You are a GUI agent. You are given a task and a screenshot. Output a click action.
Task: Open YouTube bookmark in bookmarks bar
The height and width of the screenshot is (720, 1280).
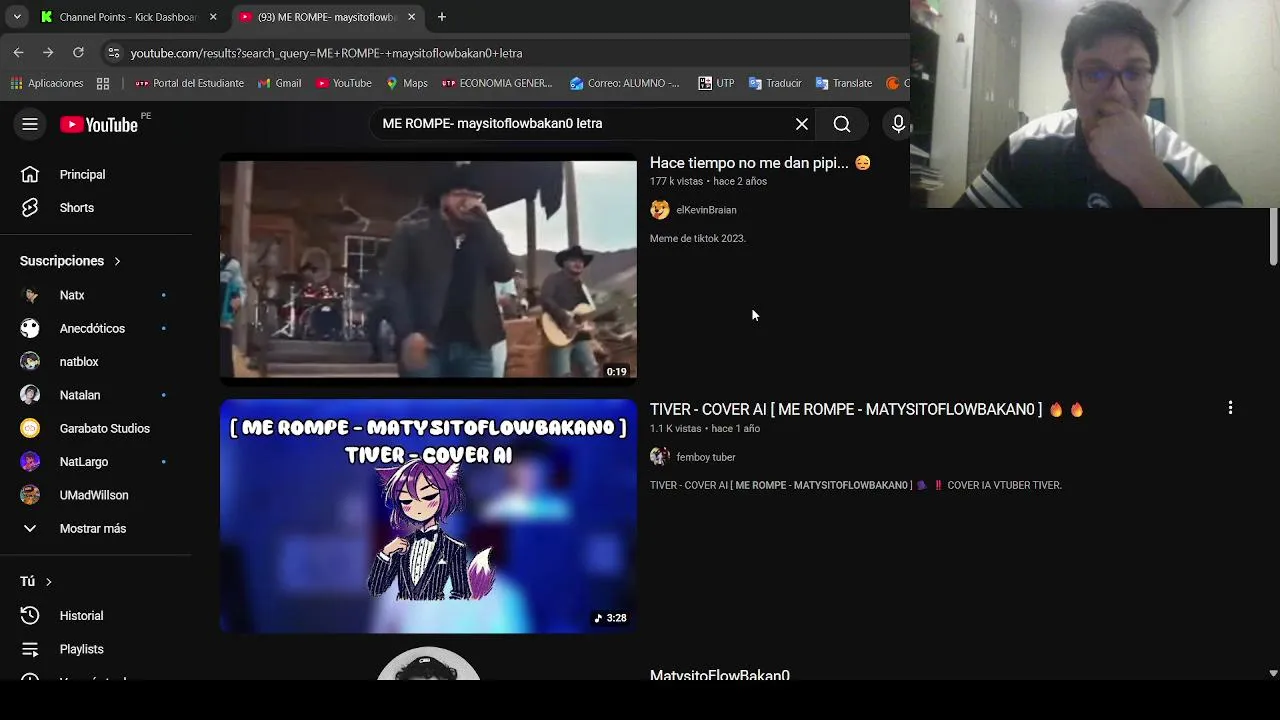click(x=343, y=83)
